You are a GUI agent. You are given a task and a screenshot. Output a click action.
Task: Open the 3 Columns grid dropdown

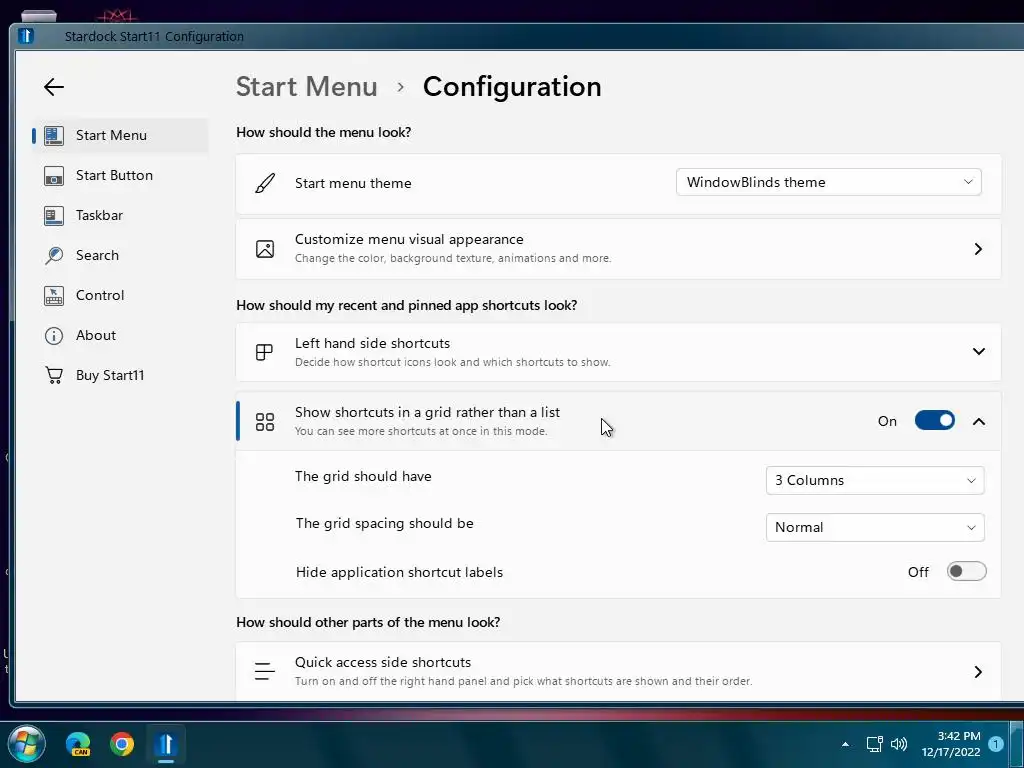pos(874,481)
